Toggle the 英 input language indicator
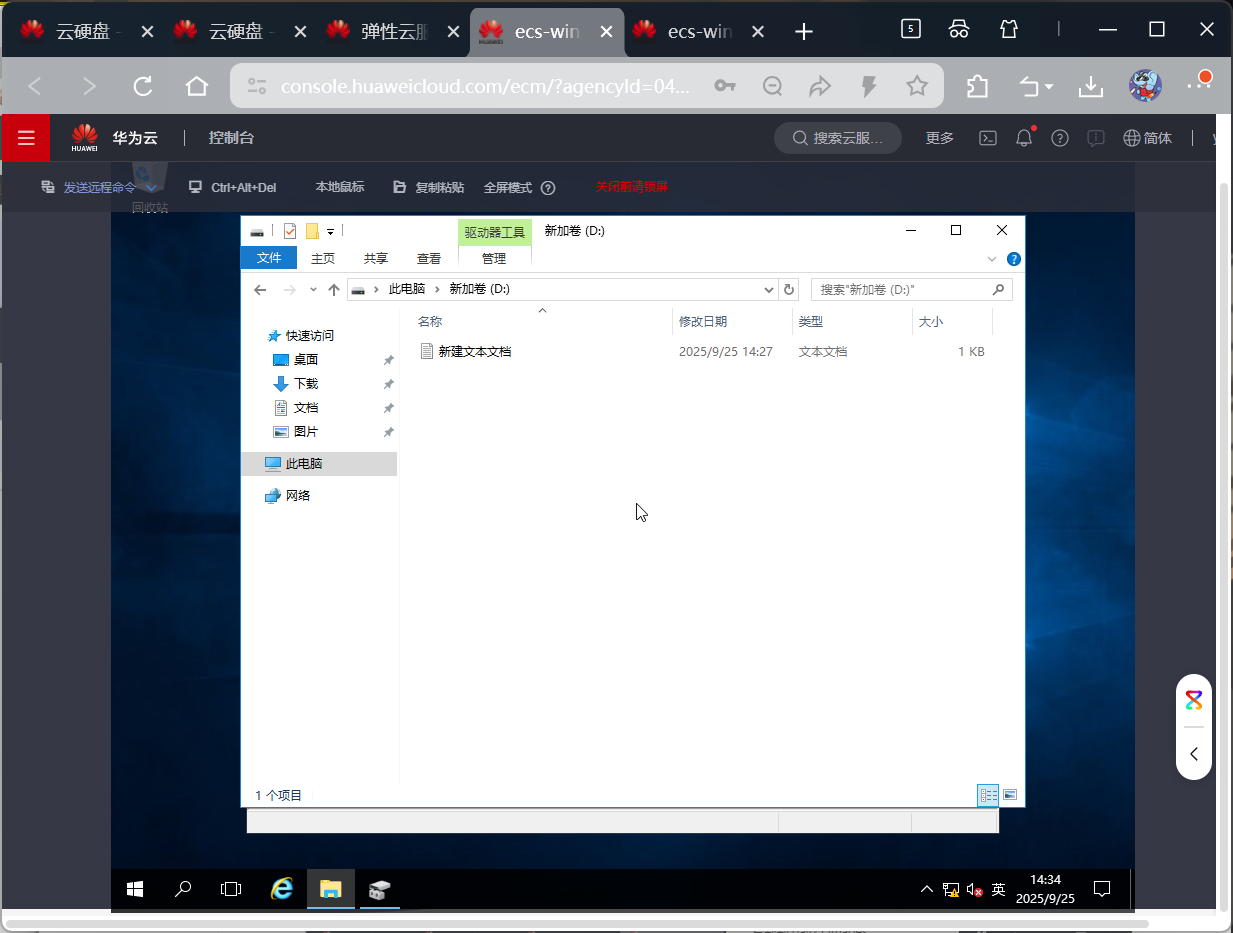This screenshot has width=1233, height=933. click(x=998, y=889)
